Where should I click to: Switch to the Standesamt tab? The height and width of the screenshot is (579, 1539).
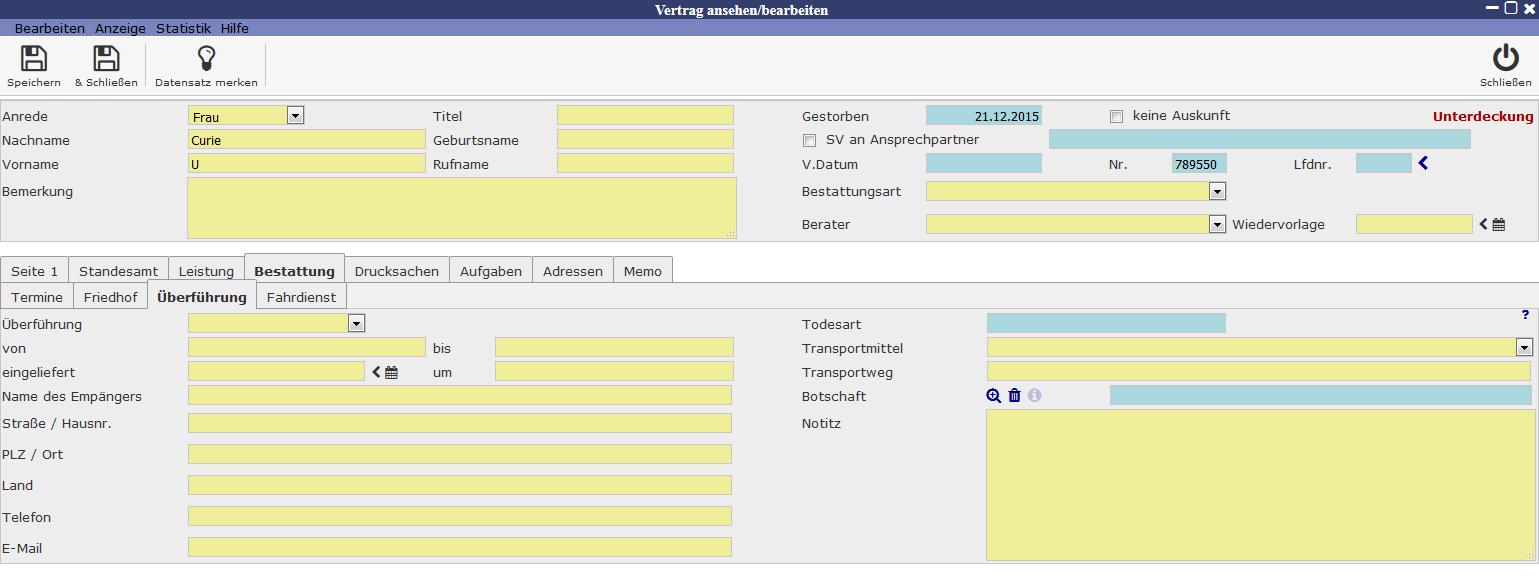pos(118,271)
